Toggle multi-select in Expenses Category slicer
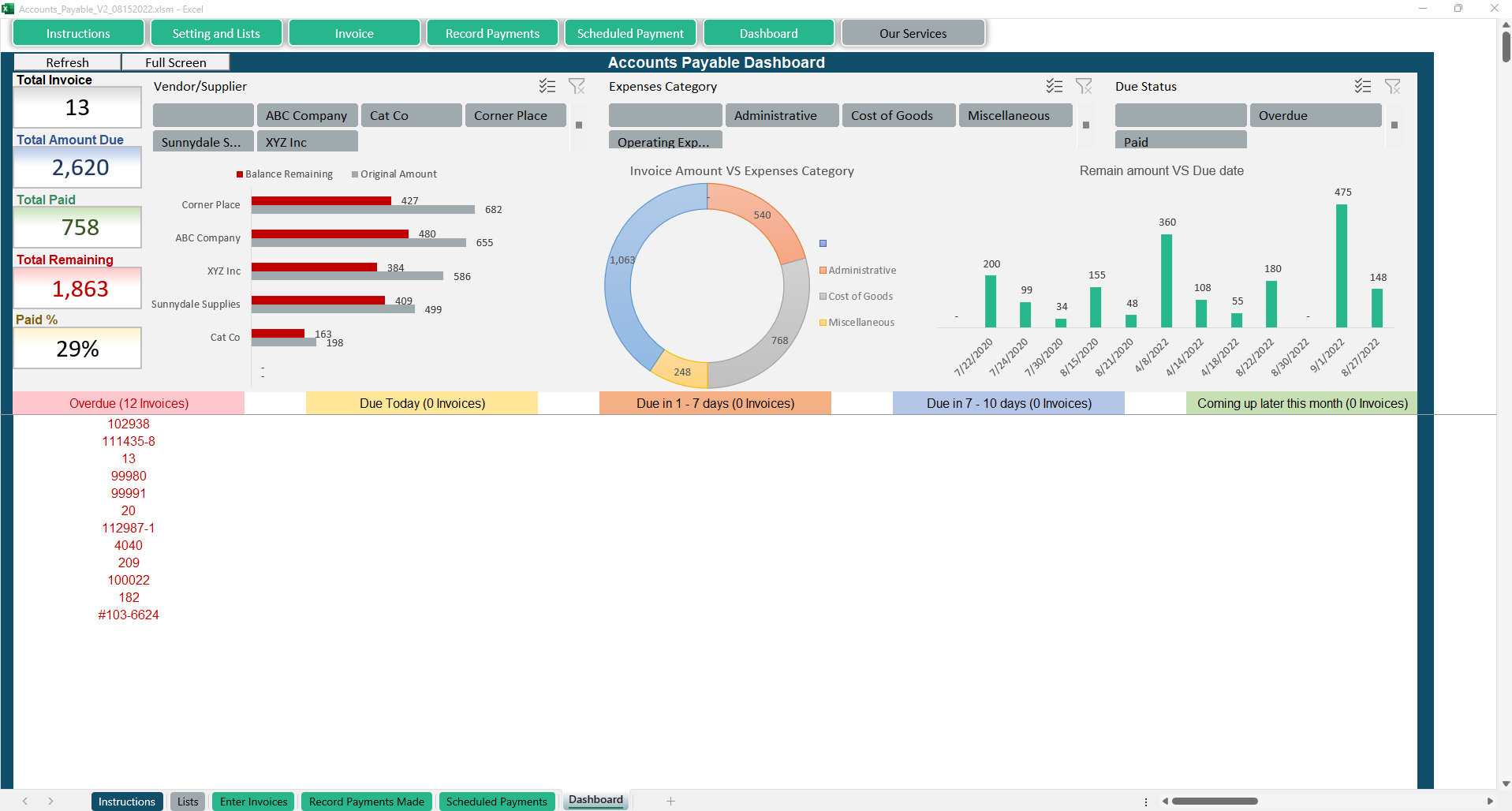The width and height of the screenshot is (1512, 811). coord(1055,86)
